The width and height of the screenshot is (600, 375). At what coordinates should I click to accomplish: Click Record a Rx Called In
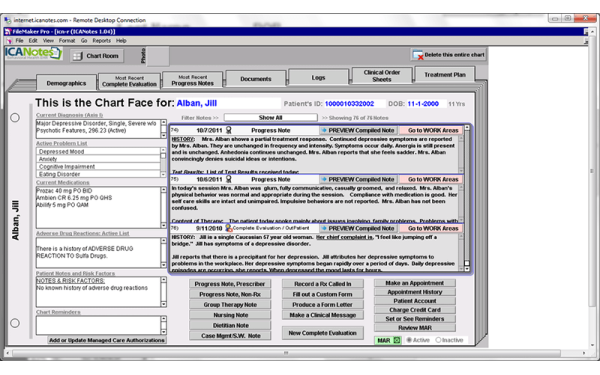pyautogui.click(x=323, y=284)
